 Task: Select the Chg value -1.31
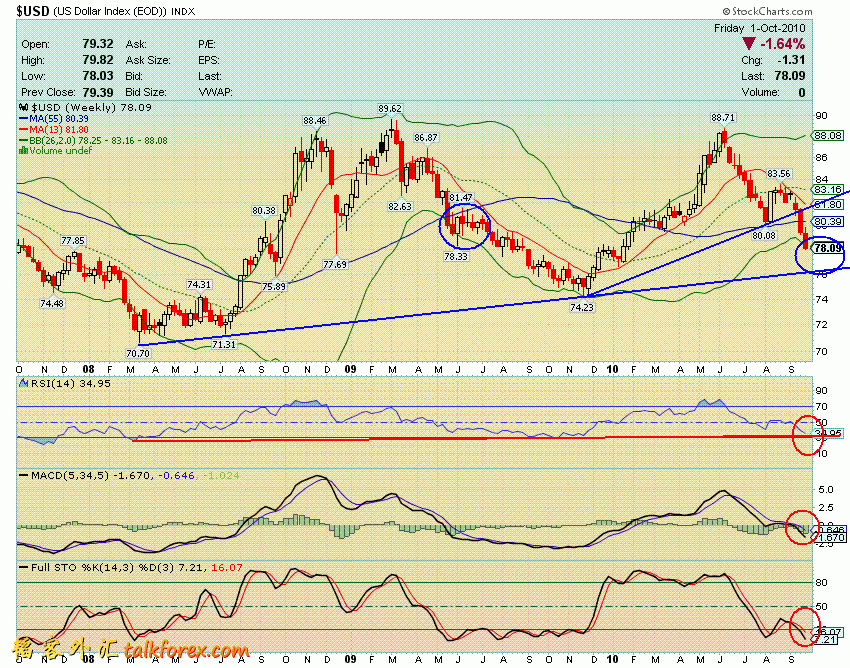[791, 60]
